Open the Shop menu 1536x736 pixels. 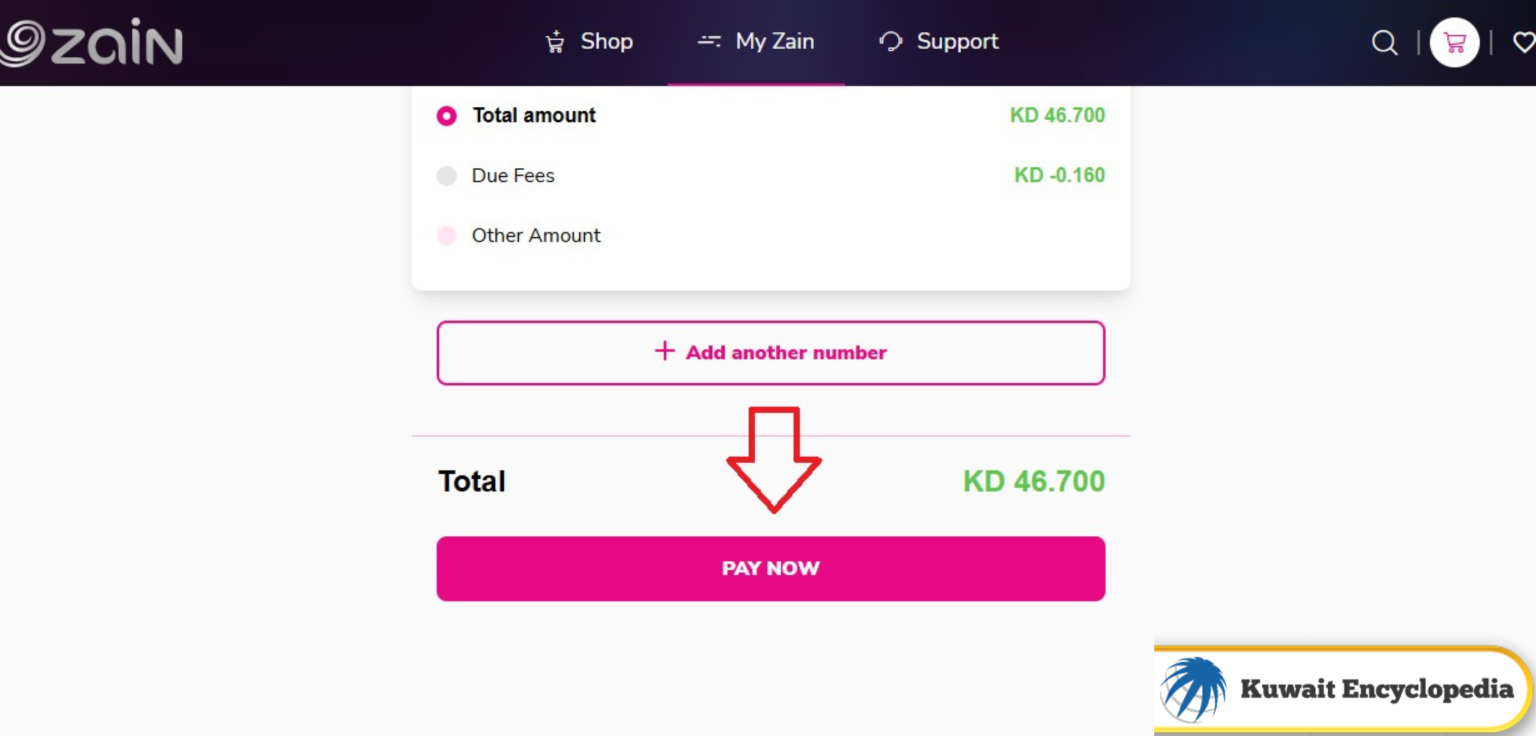click(606, 42)
